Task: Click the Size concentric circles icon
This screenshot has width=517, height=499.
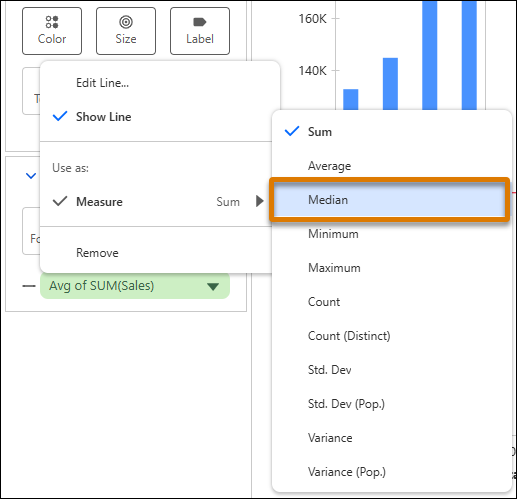Action: pos(126,22)
